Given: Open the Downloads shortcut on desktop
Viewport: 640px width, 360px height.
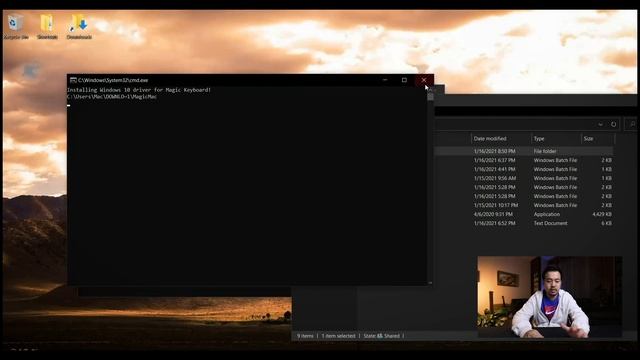Looking at the screenshot, I should point(79,26).
